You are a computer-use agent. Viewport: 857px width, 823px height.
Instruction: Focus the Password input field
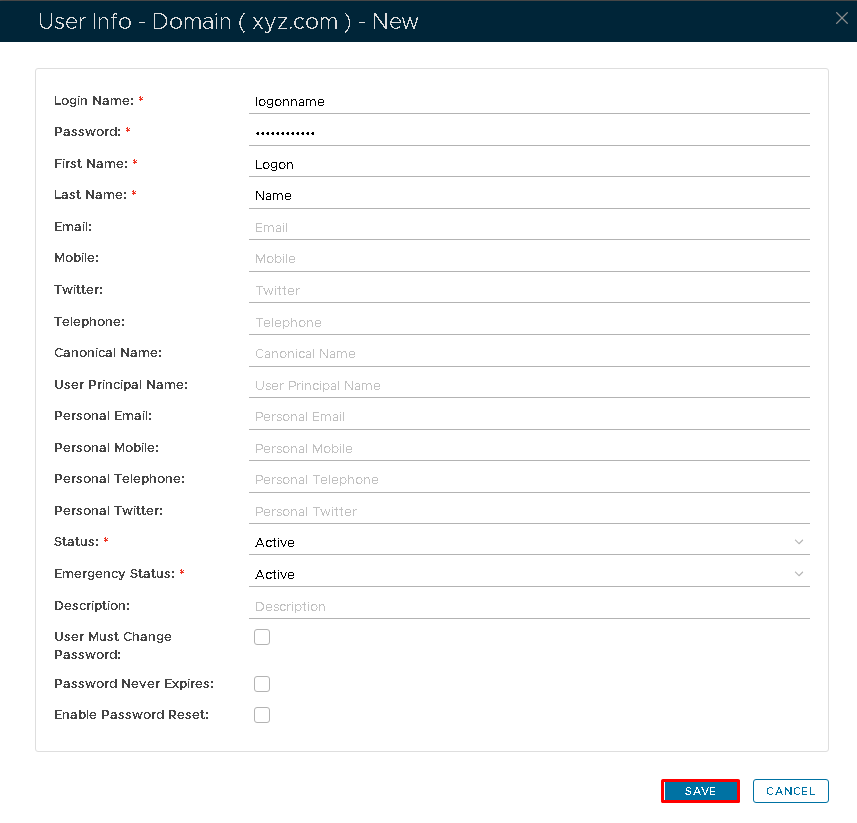pyautogui.click(x=529, y=132)
